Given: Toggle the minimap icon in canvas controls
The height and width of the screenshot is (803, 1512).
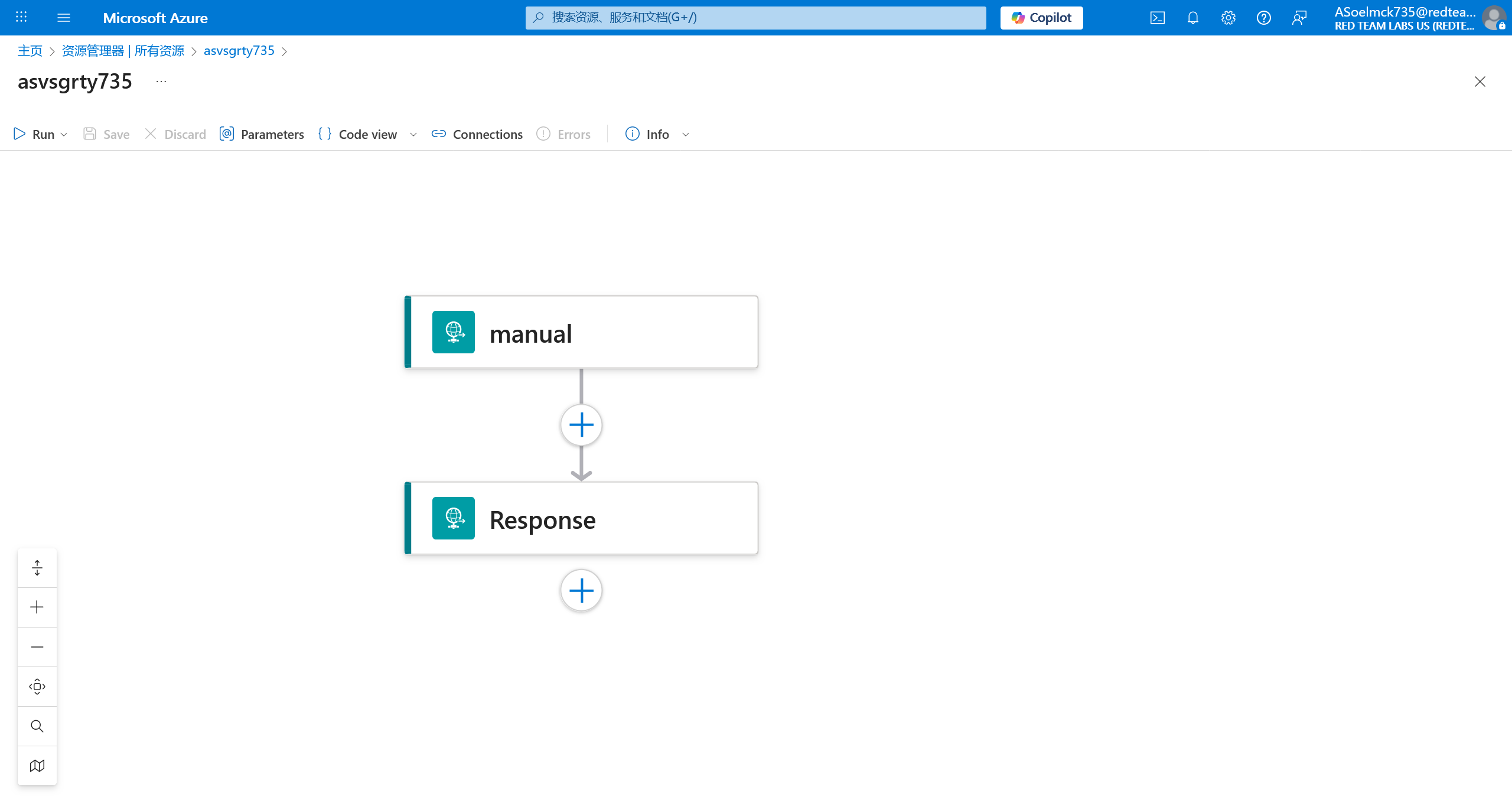Looking at the screenshot, I should [x=37, y=766].
